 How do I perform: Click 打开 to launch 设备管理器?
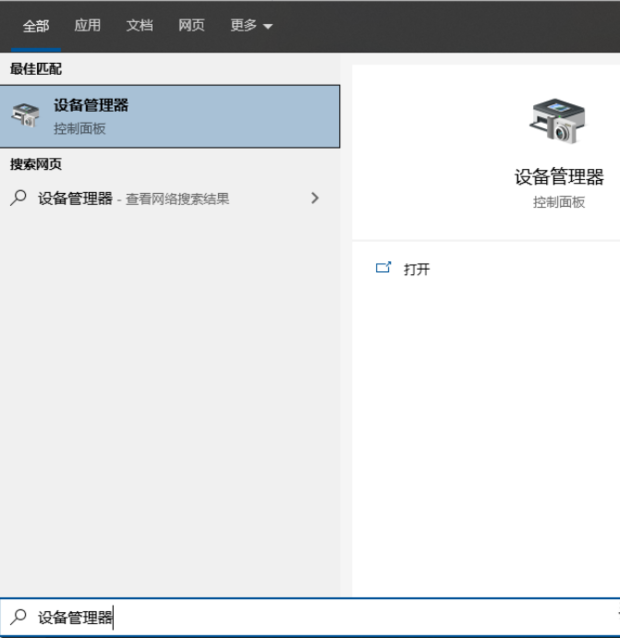point(417,269)
